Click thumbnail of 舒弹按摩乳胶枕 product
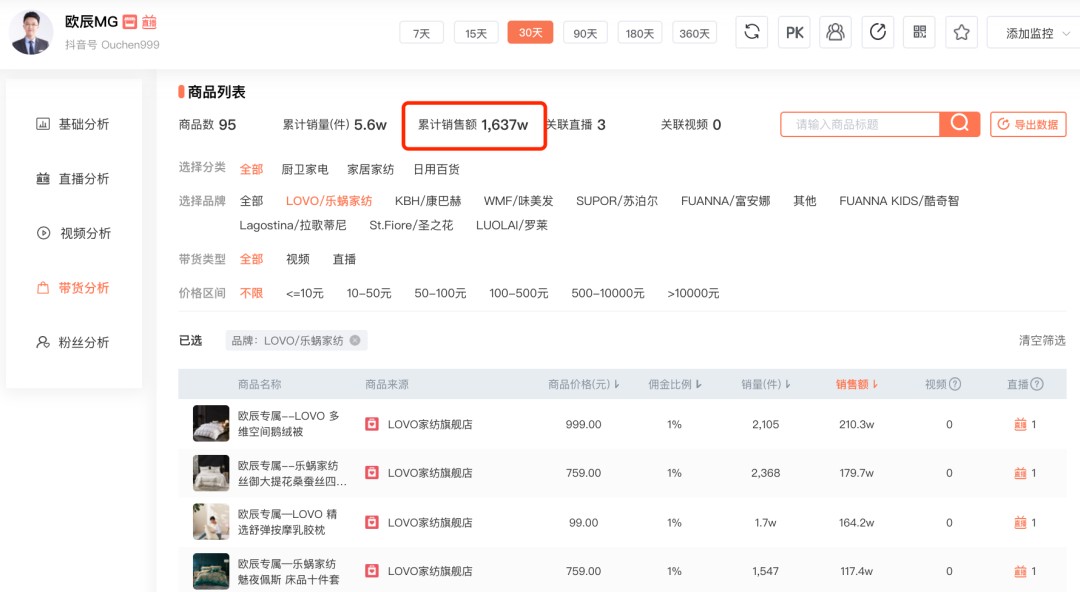 coord(211,522)
